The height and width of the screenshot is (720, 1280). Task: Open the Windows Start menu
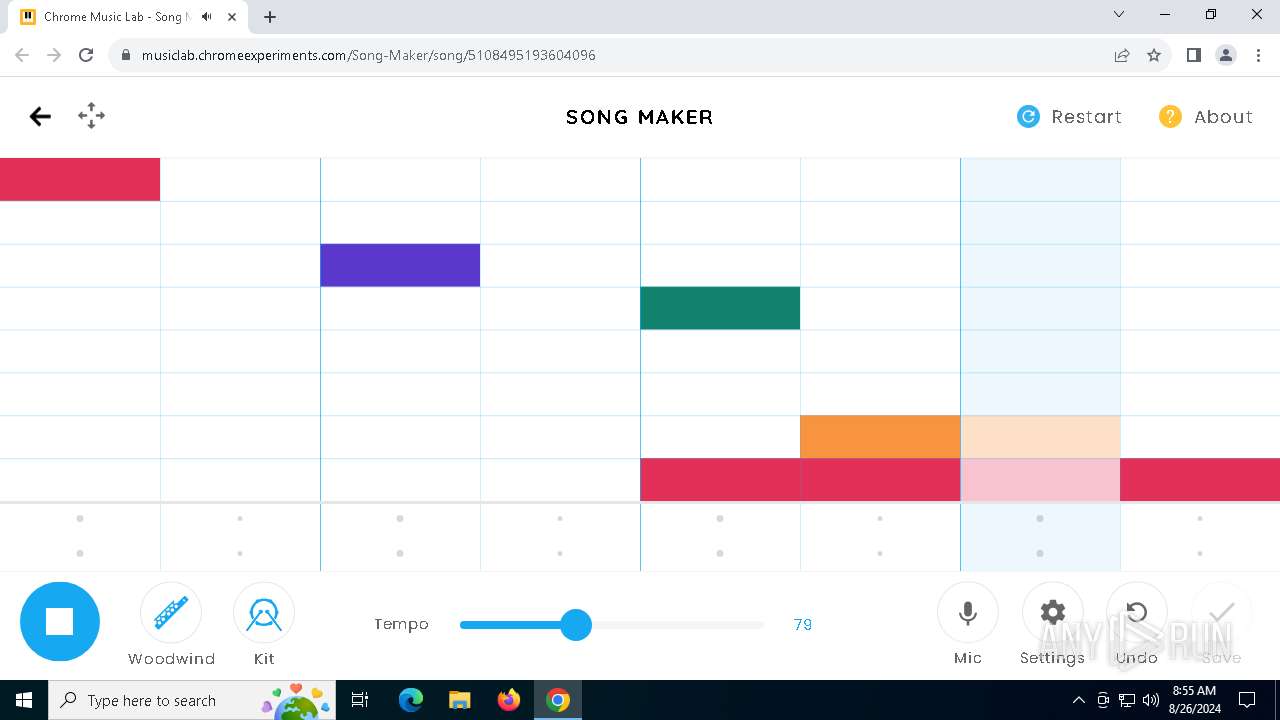click(24, 700)
